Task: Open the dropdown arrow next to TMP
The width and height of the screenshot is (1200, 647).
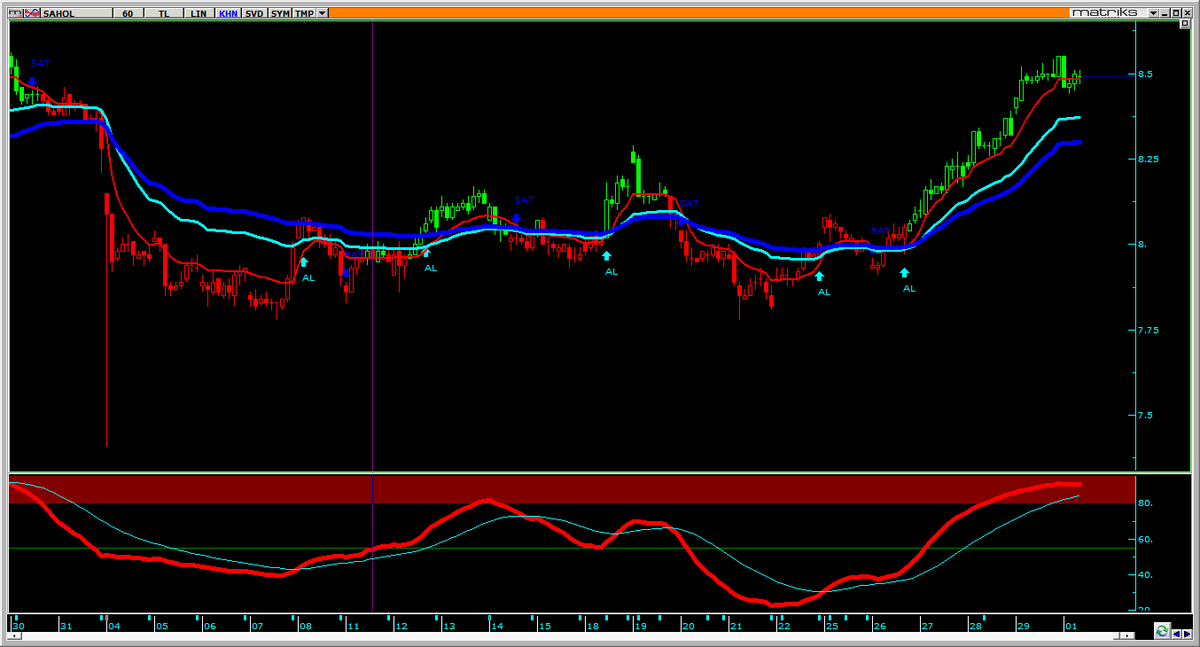Action: tap(321, 13)
